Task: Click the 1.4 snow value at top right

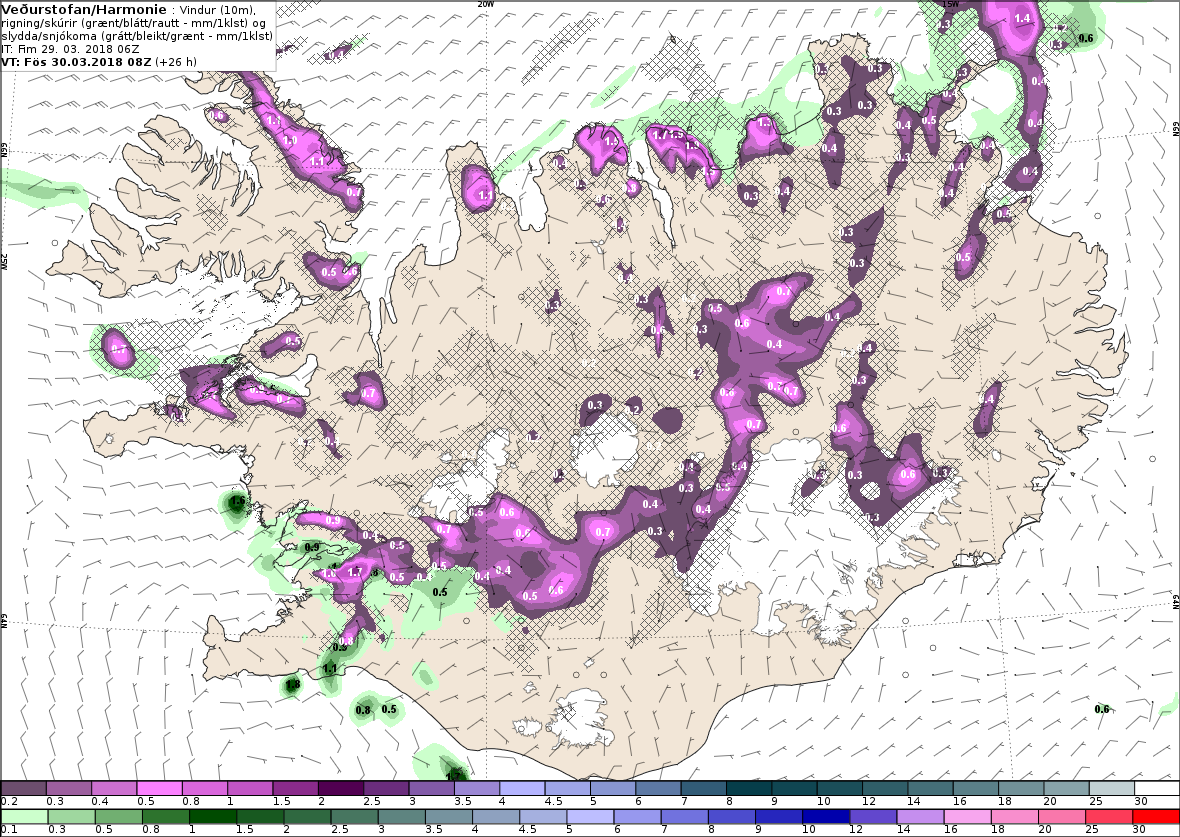Action: [1022, 18]
